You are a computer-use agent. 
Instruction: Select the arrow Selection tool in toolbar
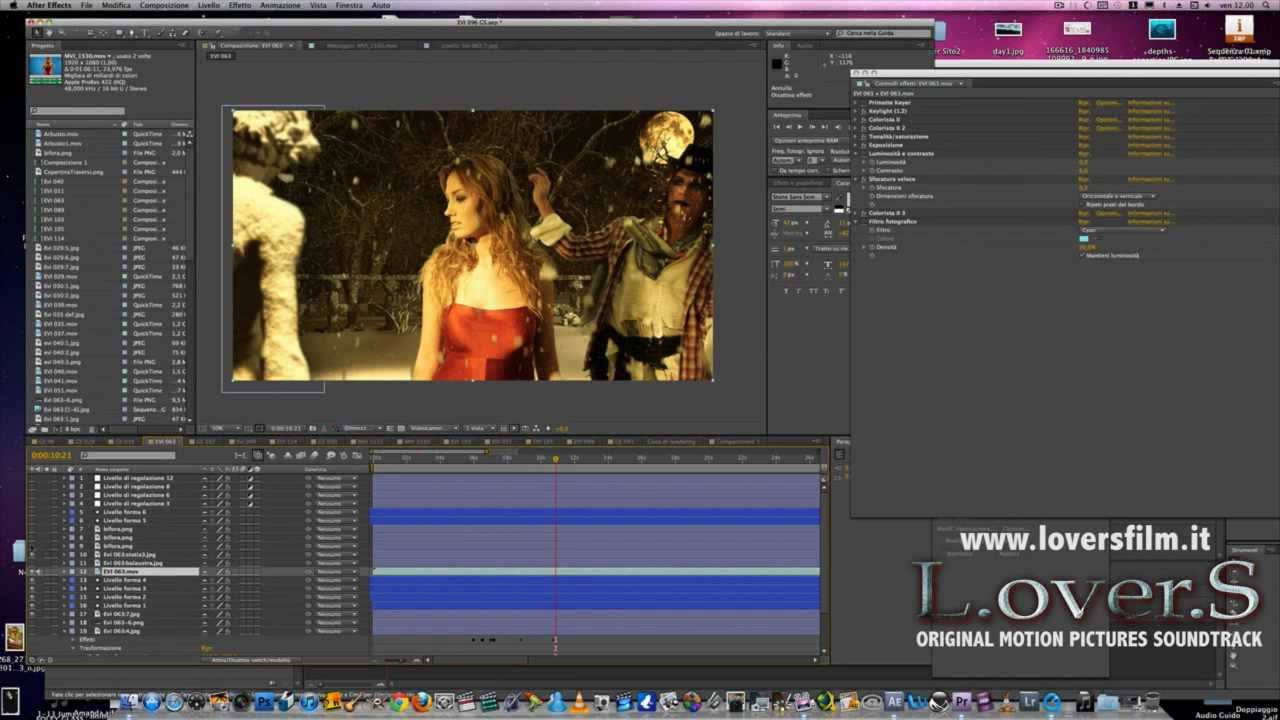(x=37, y=32)
